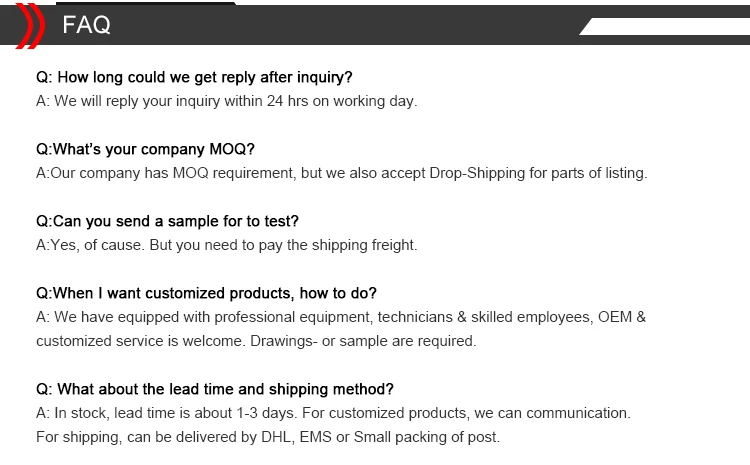Select the question about reply time after inquiry

(x=194, y=77)
